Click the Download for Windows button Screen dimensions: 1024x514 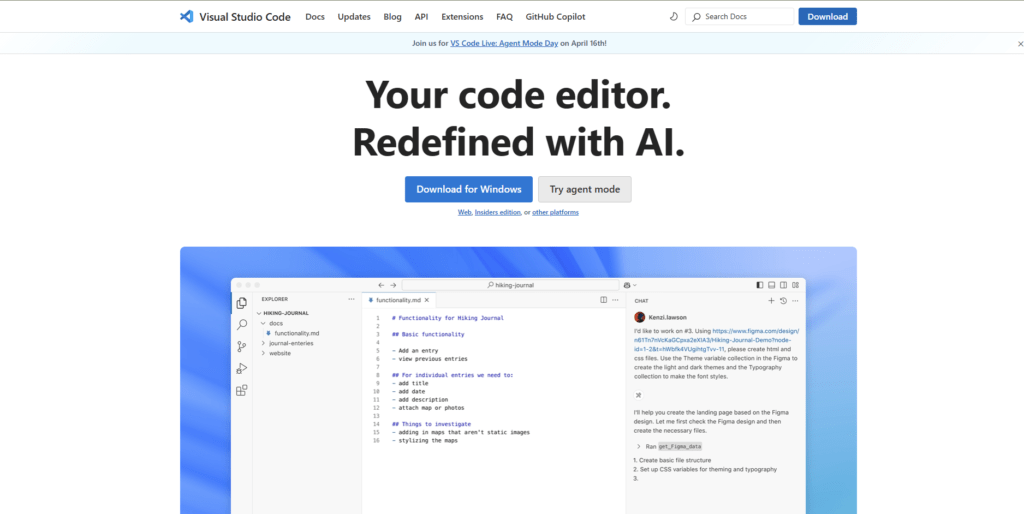click(x=468, y=189)
